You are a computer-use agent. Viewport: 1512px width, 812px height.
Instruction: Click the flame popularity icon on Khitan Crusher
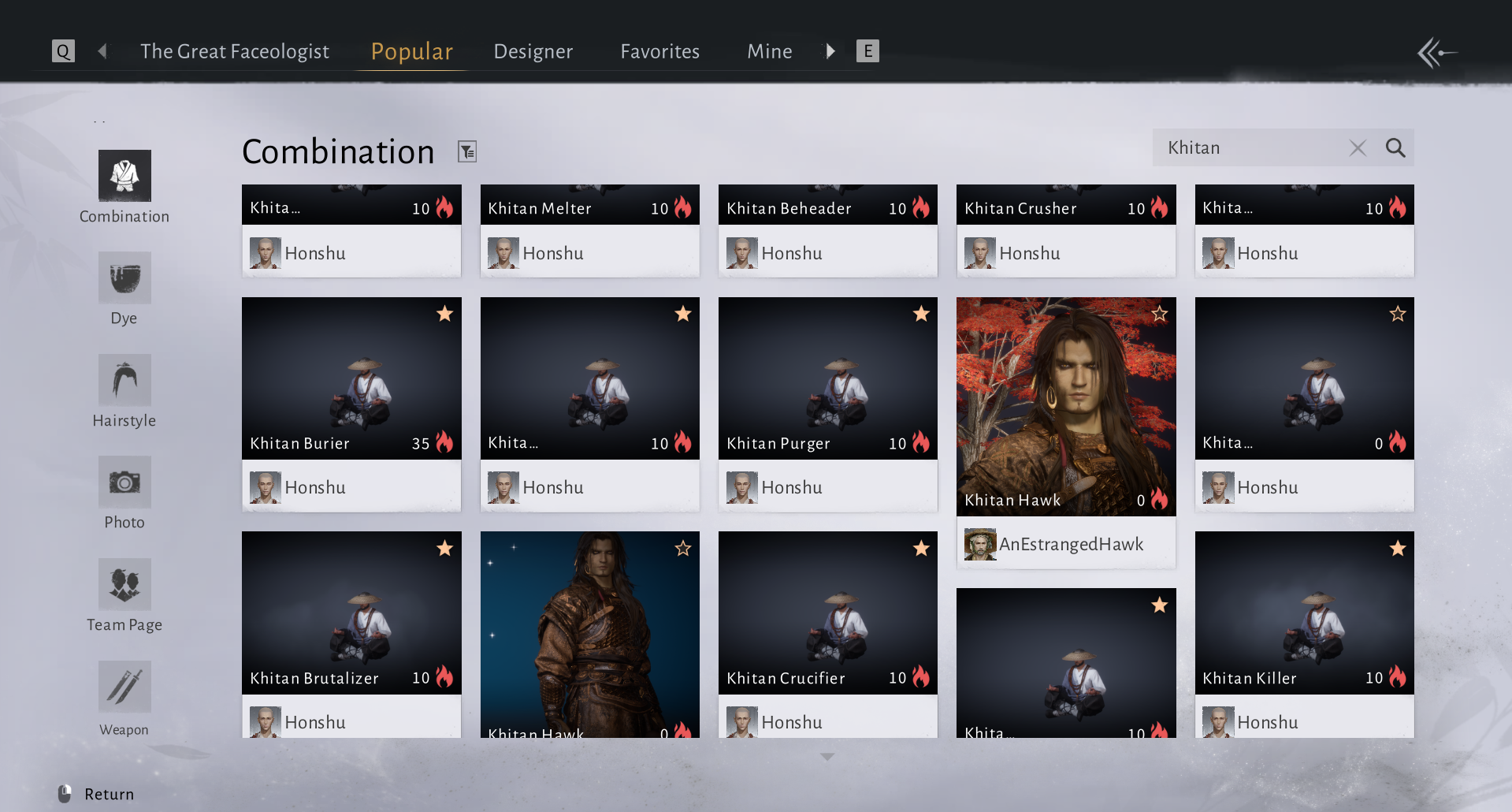1160,207
